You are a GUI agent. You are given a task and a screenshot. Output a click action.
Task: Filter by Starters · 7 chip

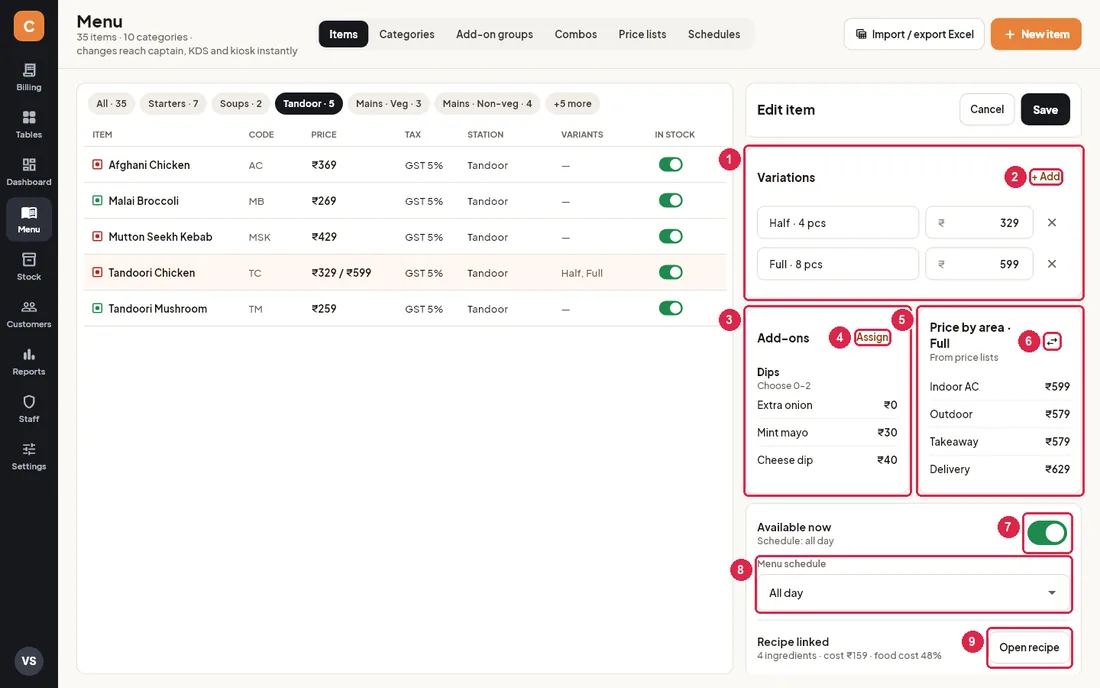(x=173, y=104)
